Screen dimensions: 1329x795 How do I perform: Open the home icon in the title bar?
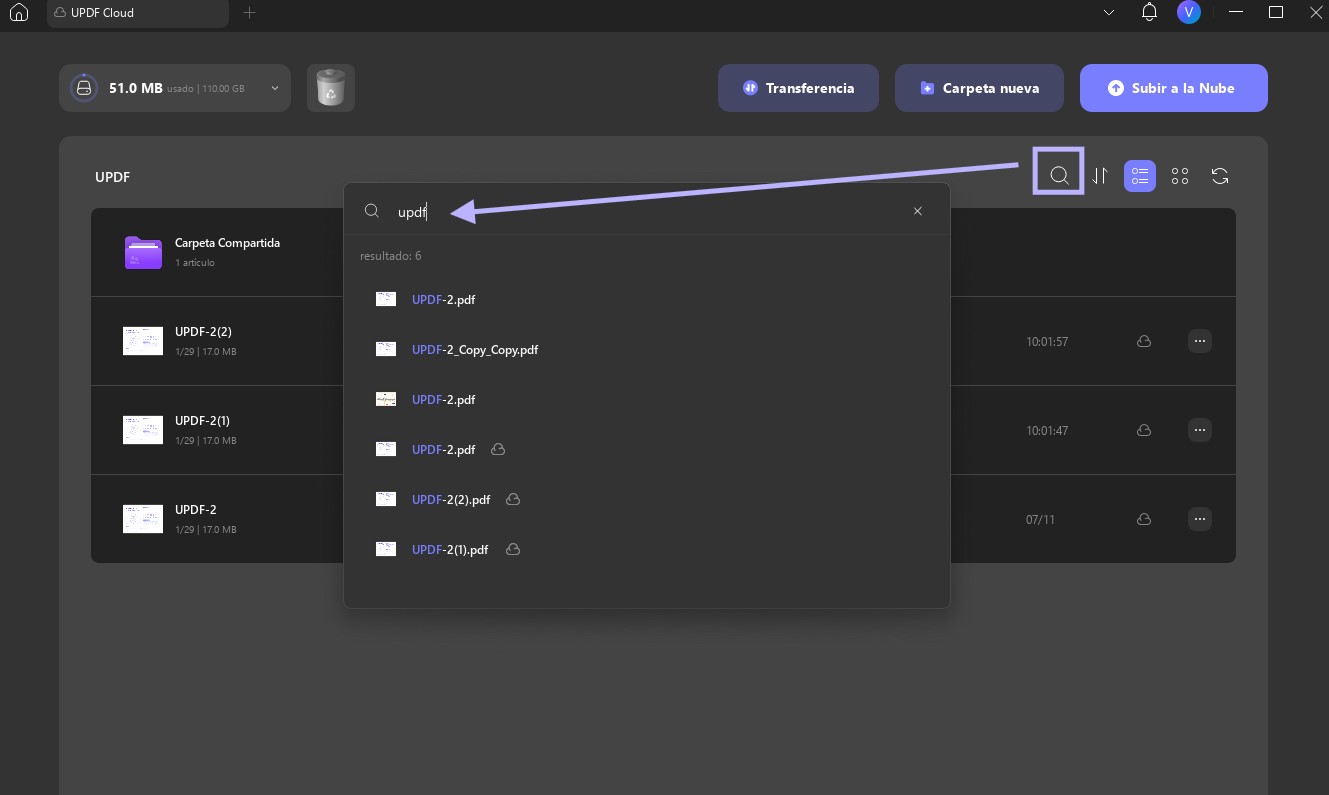coord(18,13)
